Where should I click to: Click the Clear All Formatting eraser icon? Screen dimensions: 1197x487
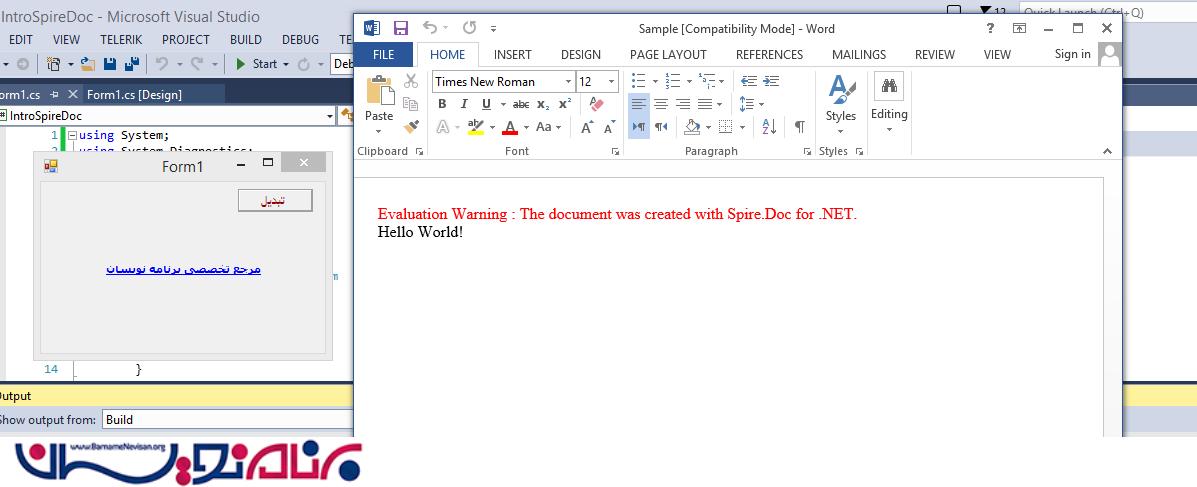coord(596,104)
